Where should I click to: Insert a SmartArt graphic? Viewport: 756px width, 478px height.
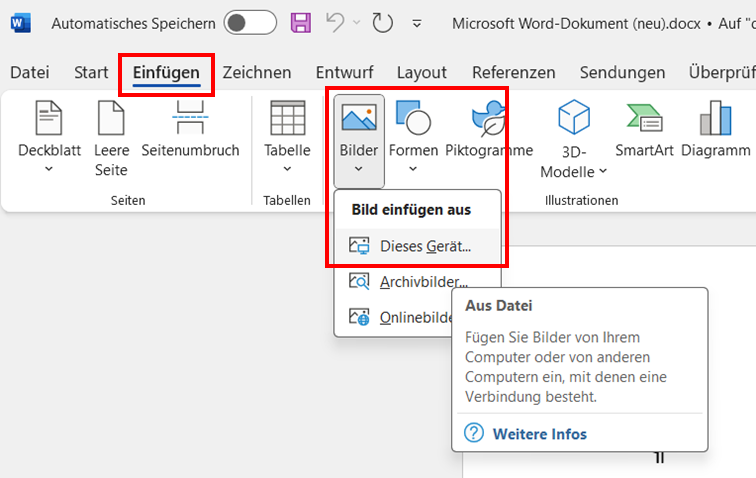(x=644, y=129)
